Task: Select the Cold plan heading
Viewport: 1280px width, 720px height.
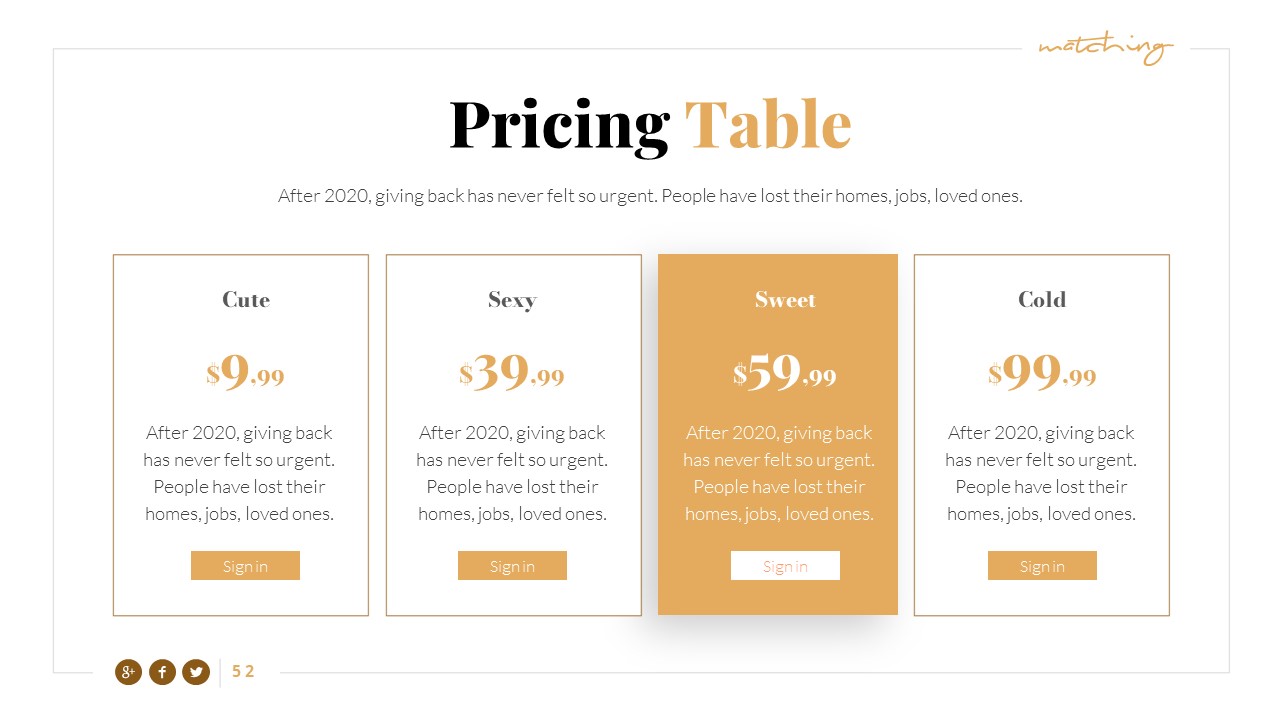Action: pyautogui.click(x=1042, y=300)
